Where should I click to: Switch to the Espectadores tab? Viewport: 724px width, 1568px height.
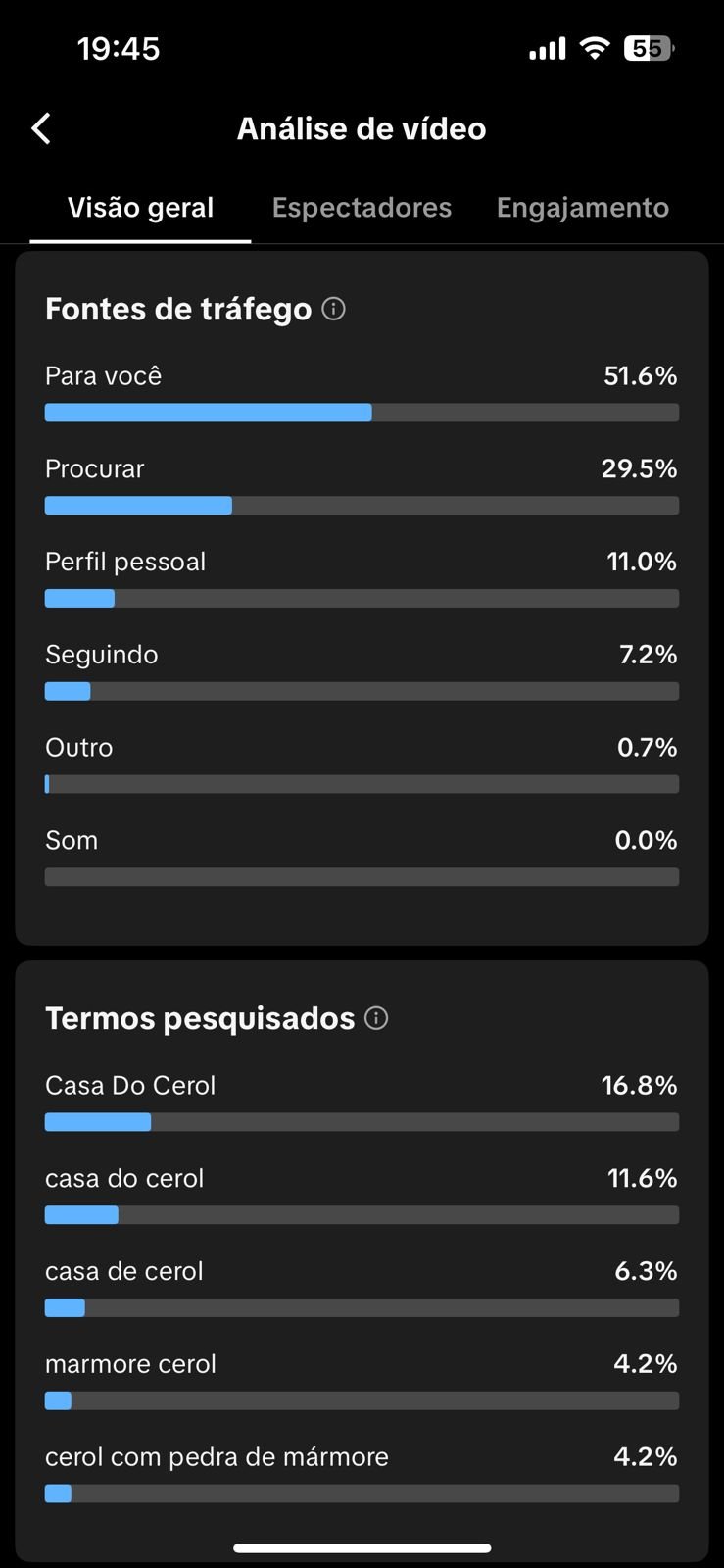362,208
